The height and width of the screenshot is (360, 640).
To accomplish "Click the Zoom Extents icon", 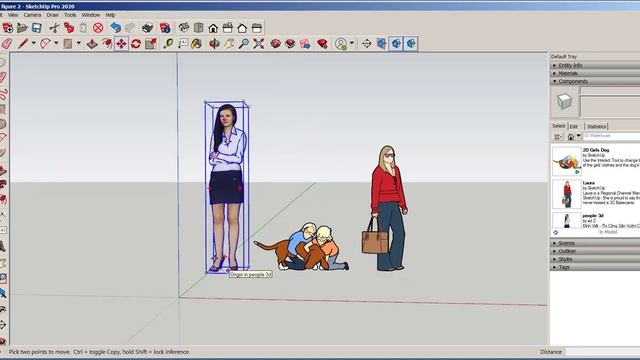I will 258,44.
